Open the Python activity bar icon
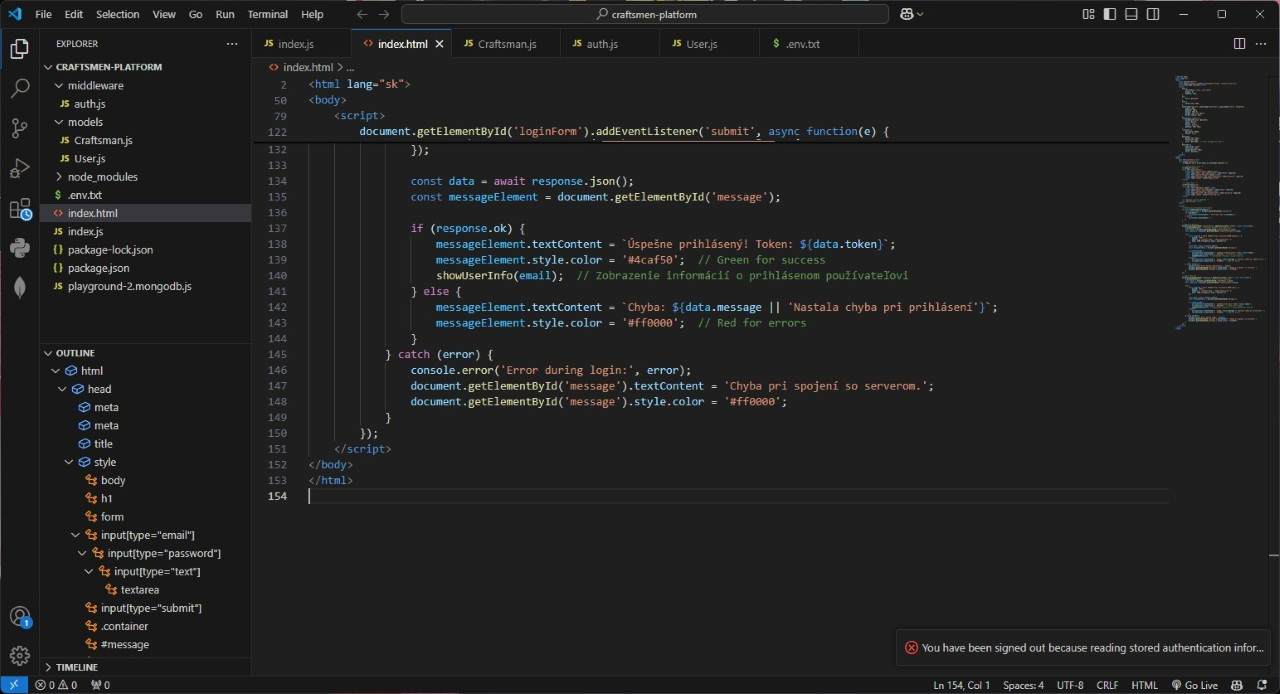This screenshot has height=694, width=1280. point(20,248)
